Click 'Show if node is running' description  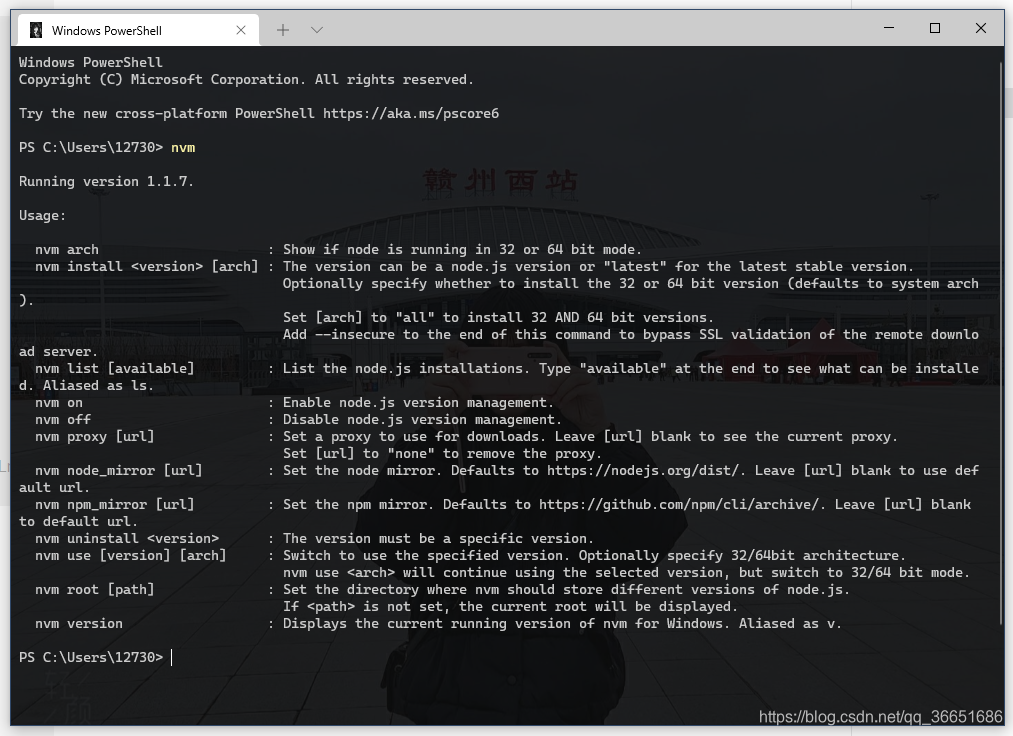(x=462, y=249)
